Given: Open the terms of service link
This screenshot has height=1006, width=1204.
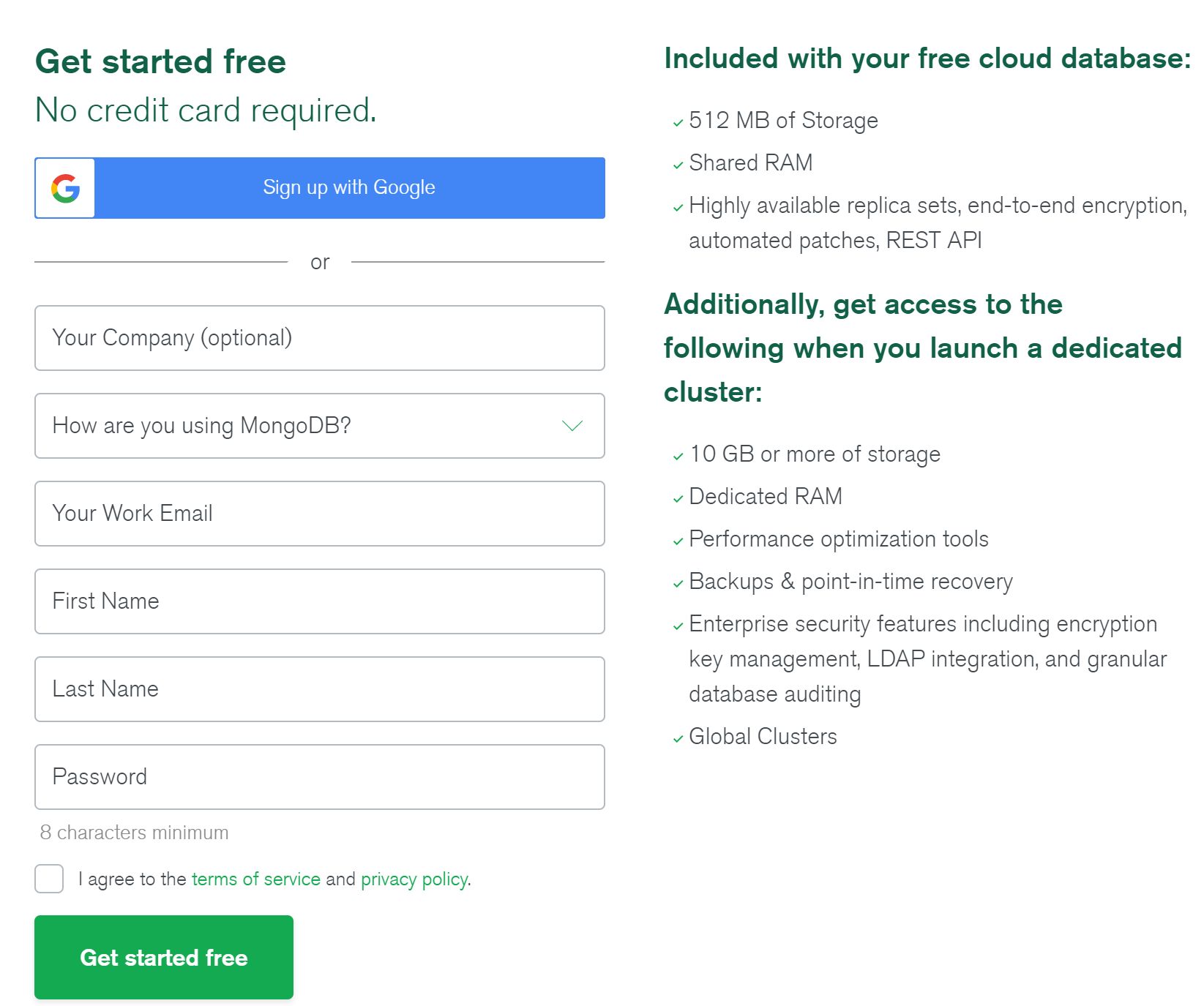Looking at the screenshot, I should 255,879.
